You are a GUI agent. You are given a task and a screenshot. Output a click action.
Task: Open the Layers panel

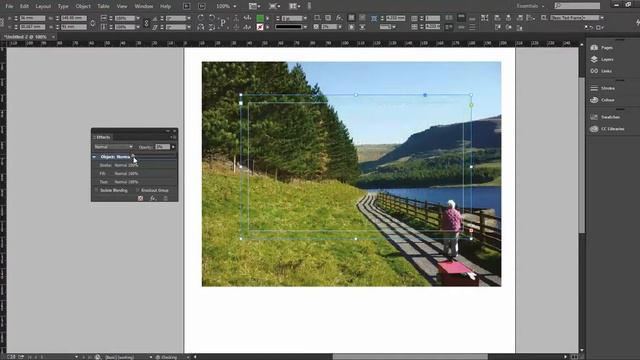point(602,60)
